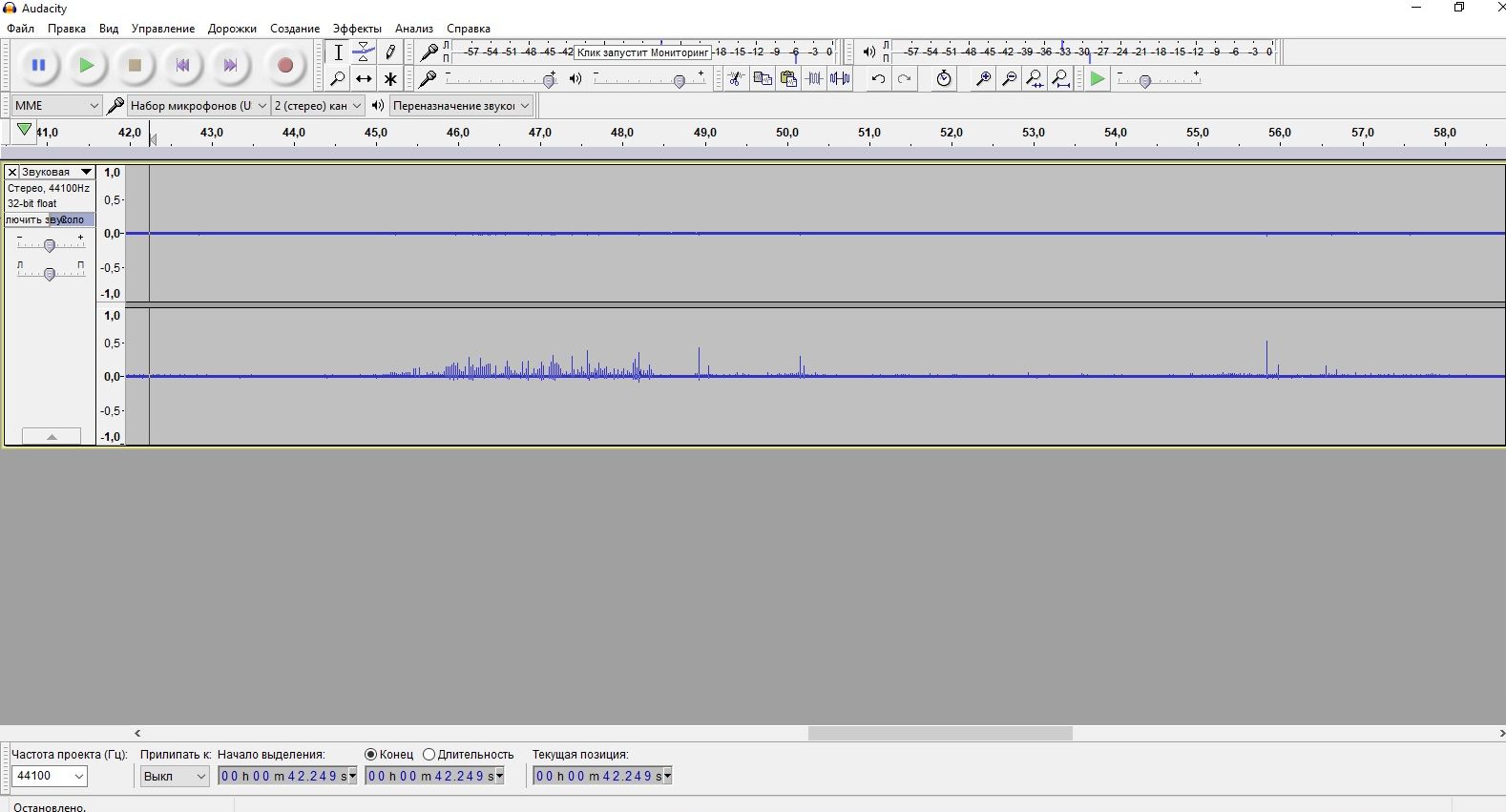This screenshot has width=1506, height=812.
Task: Open the 2 (стерео) channels dropdown
Action: point(318,105)
